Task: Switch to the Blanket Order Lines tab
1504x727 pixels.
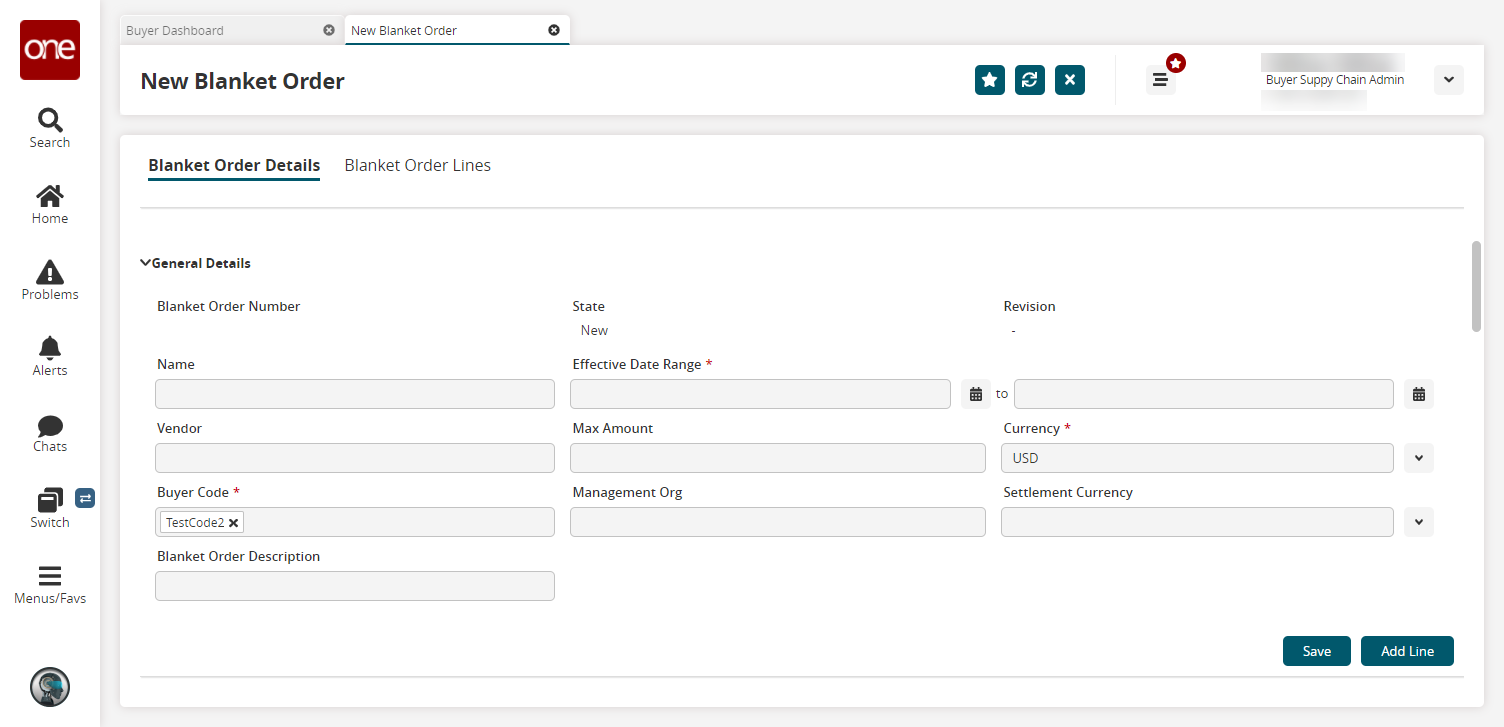Action: click(417, 165)
